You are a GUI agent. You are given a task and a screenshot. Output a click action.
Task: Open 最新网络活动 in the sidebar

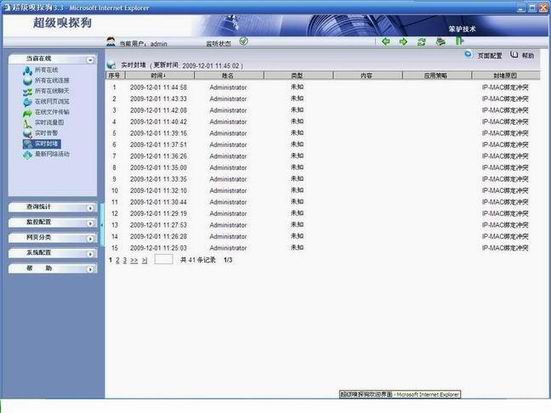point(52,154)
